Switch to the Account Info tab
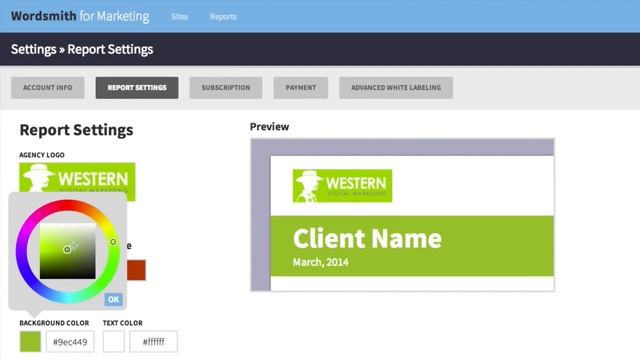 click(48, 87)
